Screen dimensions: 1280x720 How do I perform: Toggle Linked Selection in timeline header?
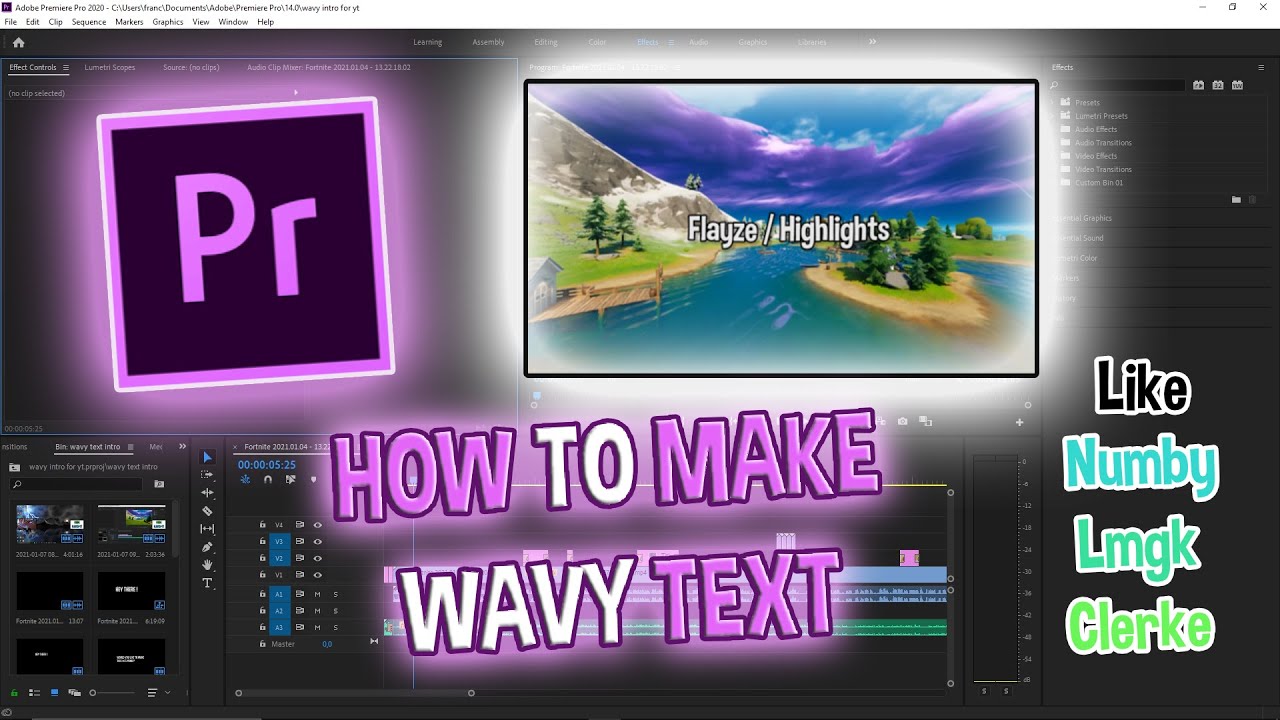(x=290, y=479)
